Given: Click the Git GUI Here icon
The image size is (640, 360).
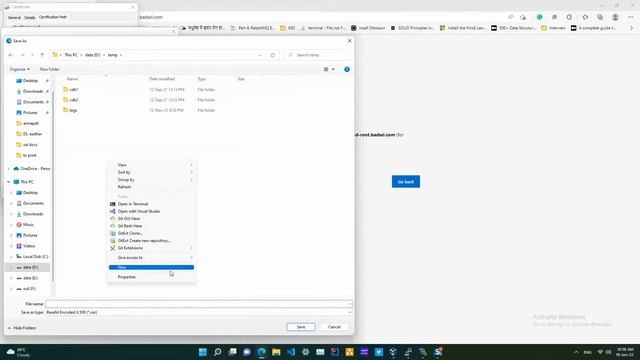Looking at the screenshot, I should (113, 219).
